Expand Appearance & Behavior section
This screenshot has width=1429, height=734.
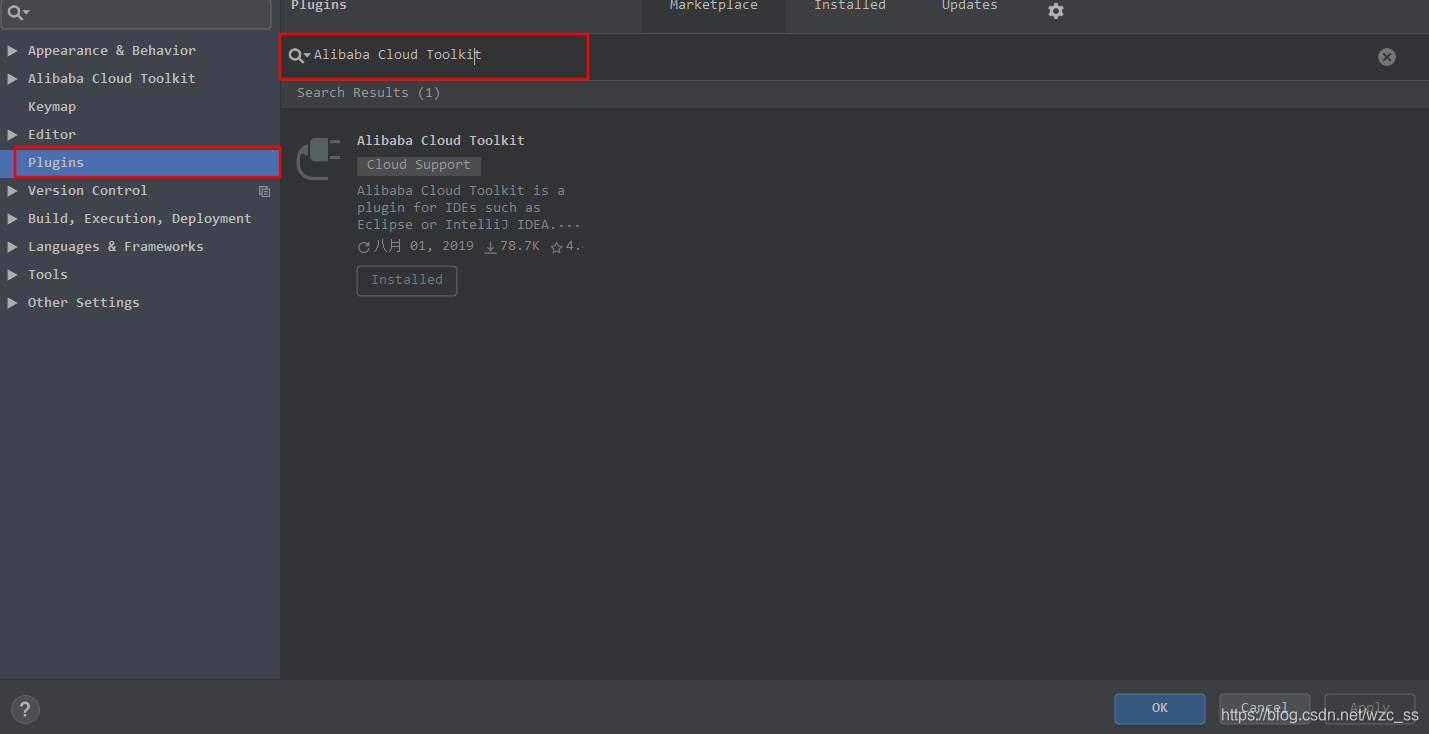click(12, 50)
